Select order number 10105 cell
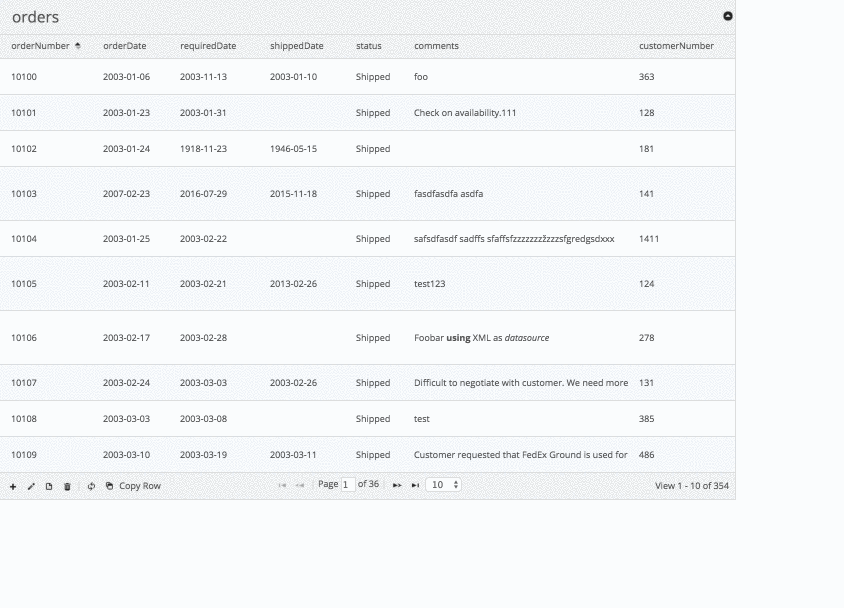844x608 pixels. click(24, 284)
